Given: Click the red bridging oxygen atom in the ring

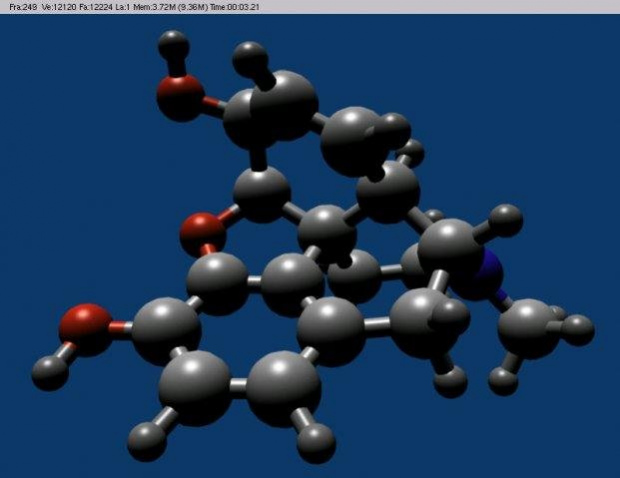Looking at the screenshot, I should coord(203,235).
